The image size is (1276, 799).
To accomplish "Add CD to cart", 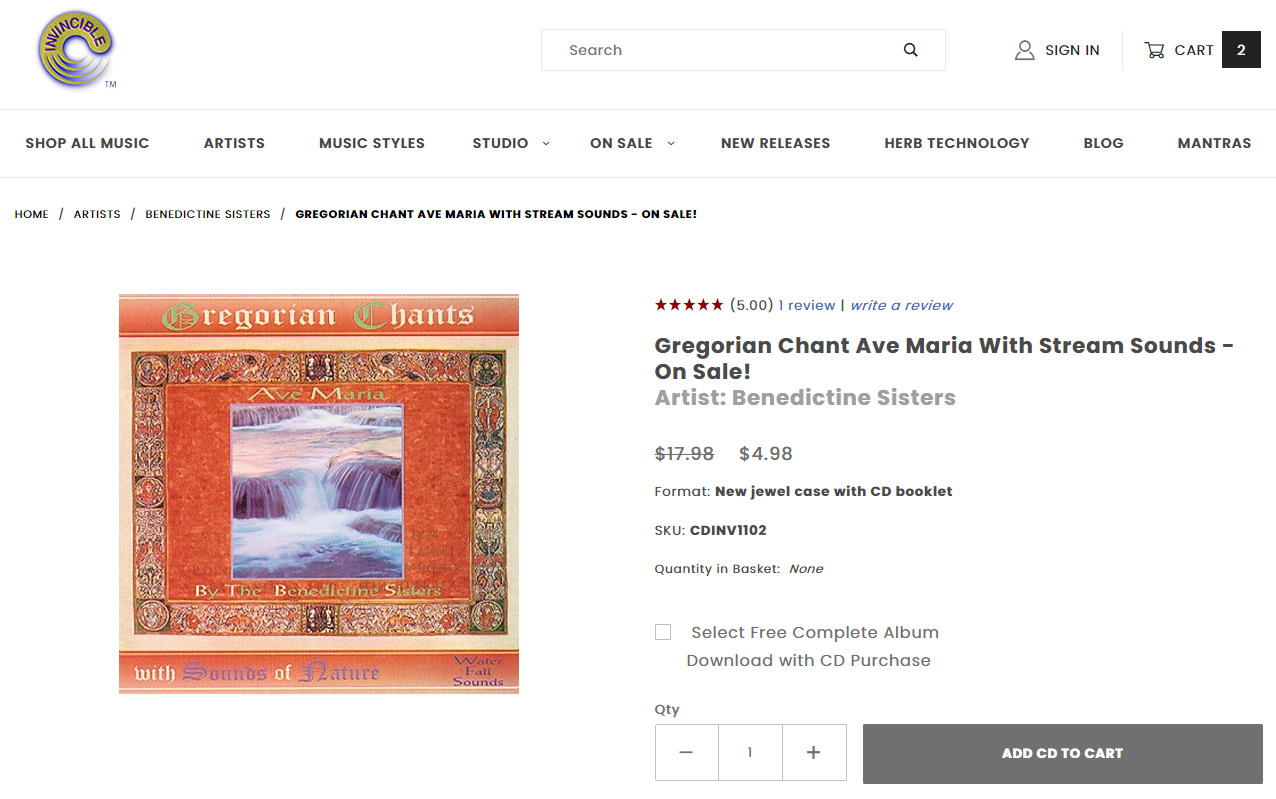I will coord(1062,753).
